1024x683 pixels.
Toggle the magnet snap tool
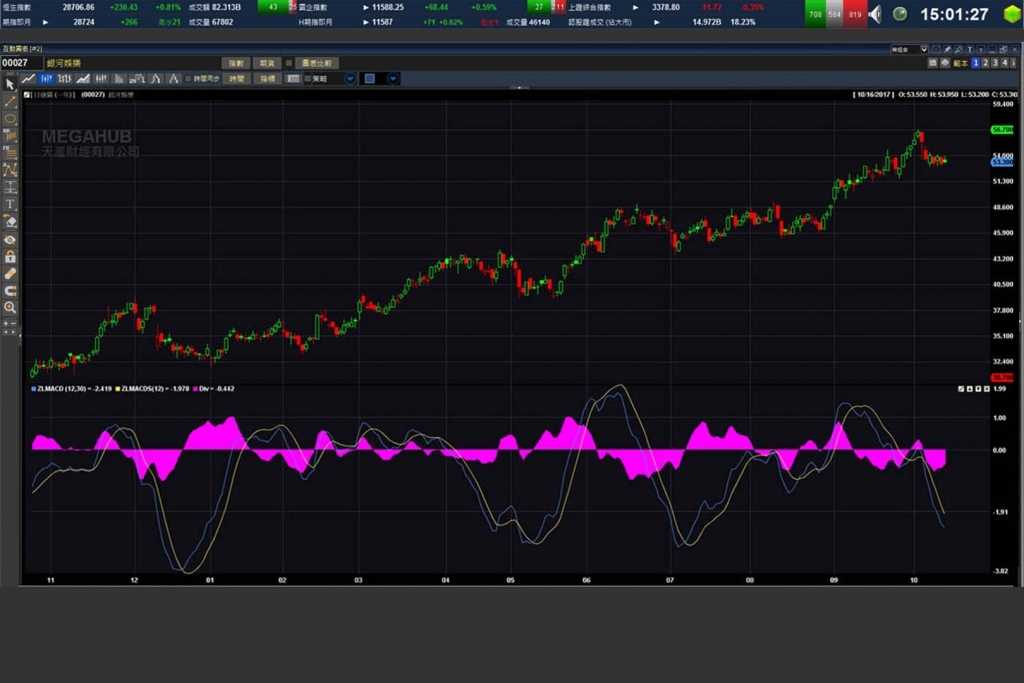pyautogui.click(x=10, y=291)
